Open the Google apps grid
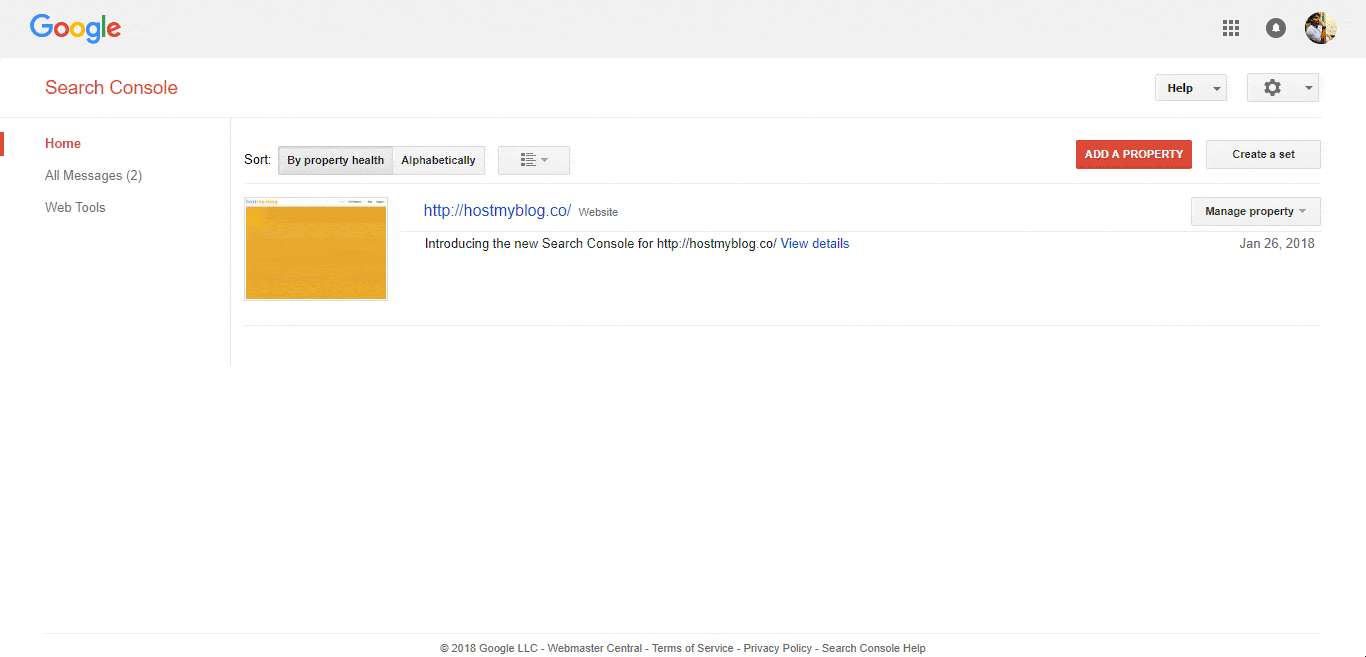Image resolution: width=1366 pixels, height=657 pixels. point(1231,28)
